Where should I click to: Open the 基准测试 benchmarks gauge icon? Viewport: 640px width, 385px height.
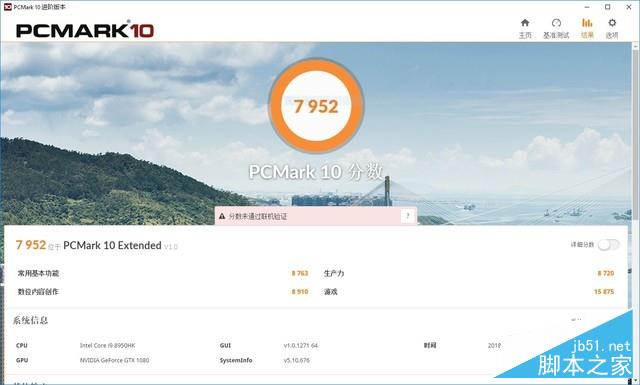556,23
